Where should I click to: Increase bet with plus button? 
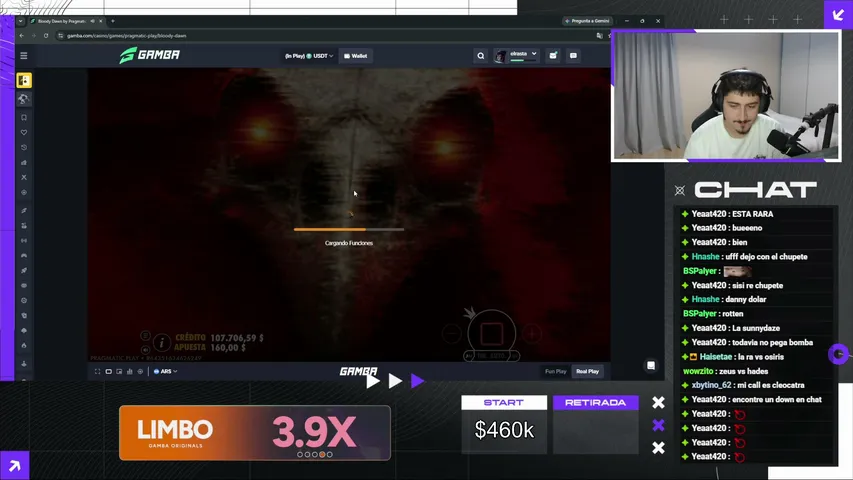532,334
